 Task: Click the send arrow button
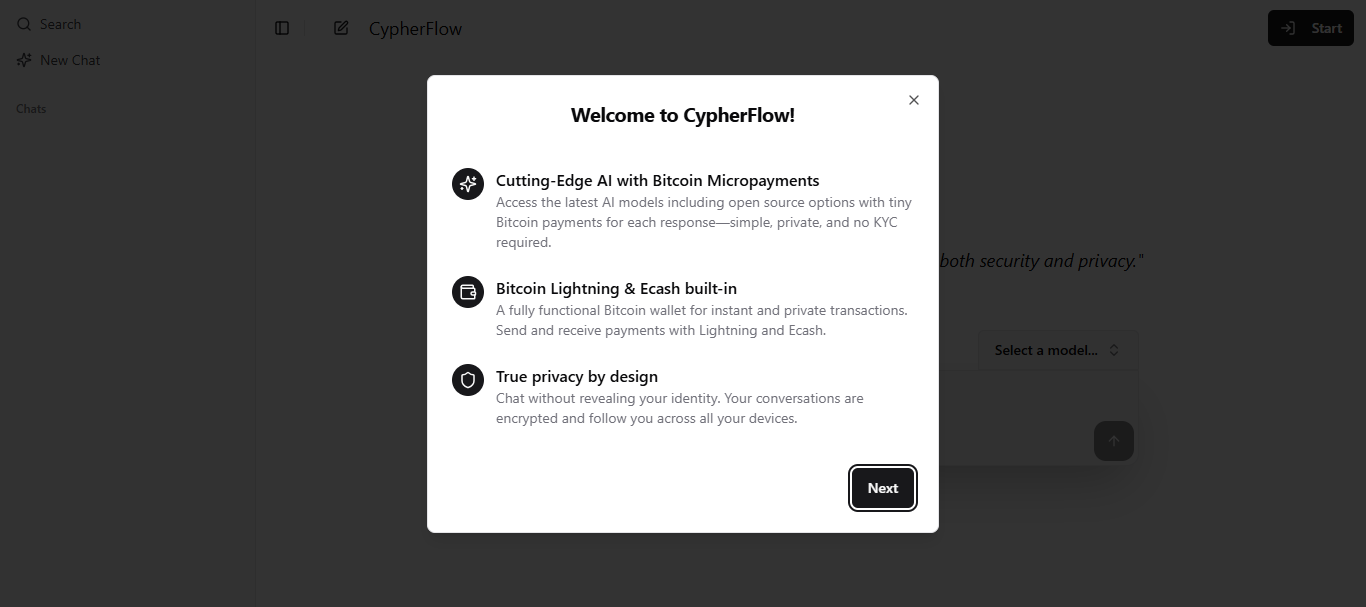pos(1113,441)
